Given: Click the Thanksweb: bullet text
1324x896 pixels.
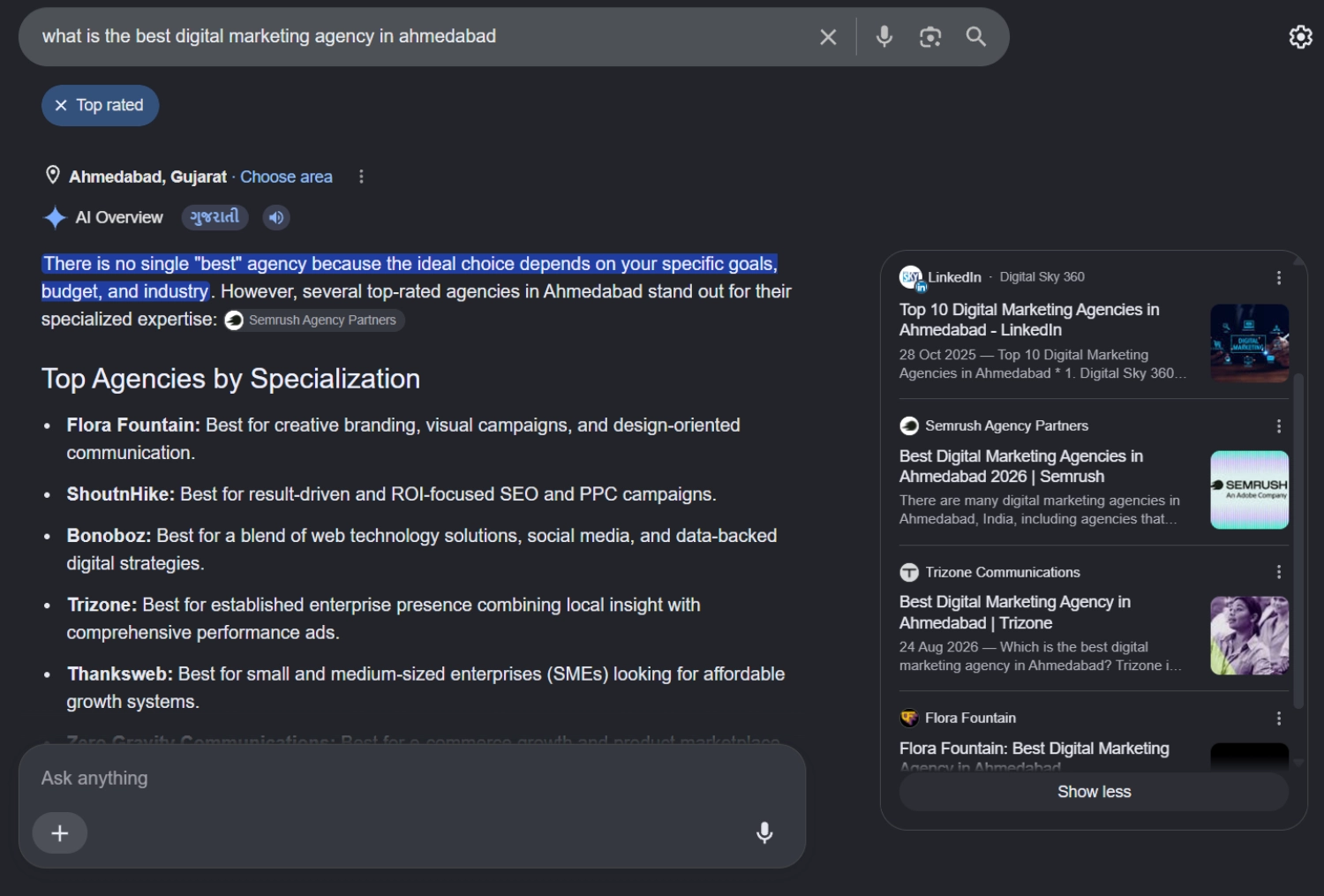Looking at the screenshot, I should (425, 688).
